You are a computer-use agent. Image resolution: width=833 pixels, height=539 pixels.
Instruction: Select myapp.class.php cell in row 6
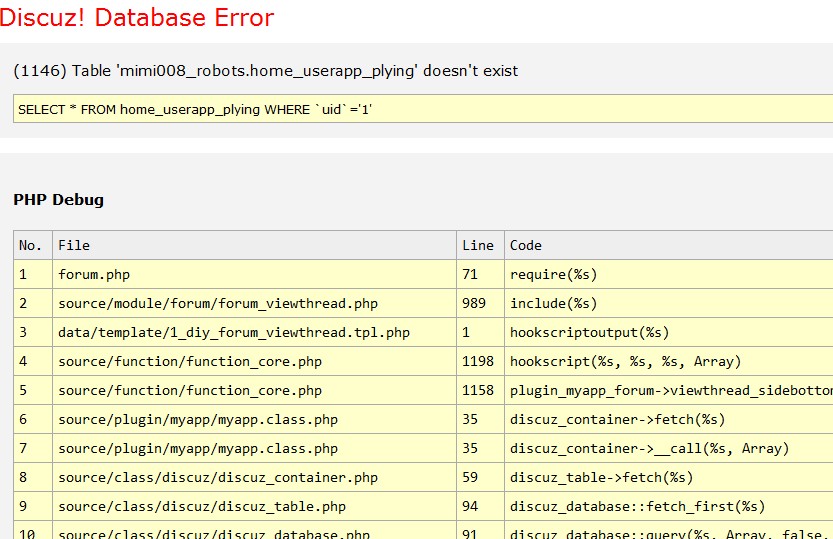[254, 419]
